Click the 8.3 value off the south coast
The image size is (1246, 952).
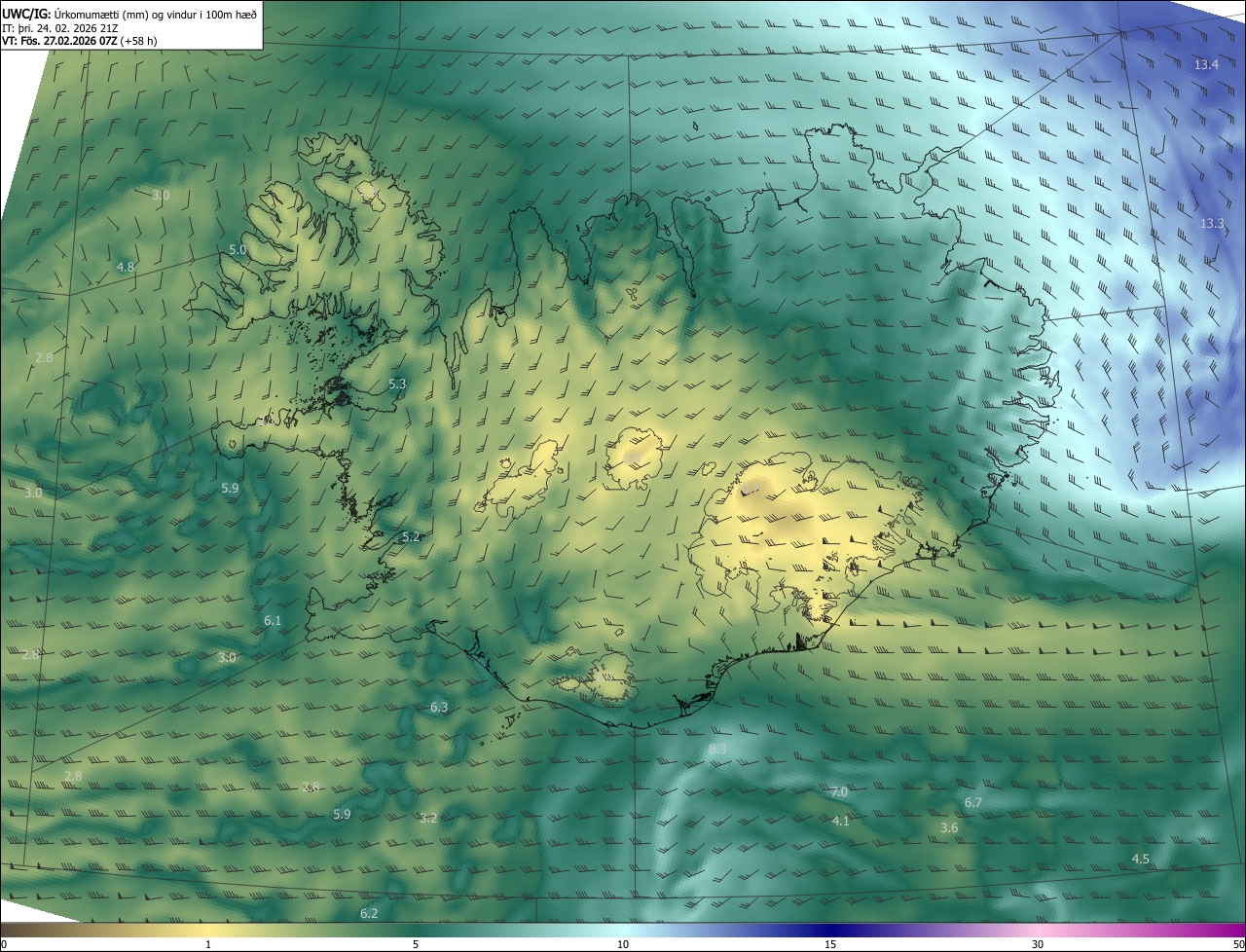point(717,749)
